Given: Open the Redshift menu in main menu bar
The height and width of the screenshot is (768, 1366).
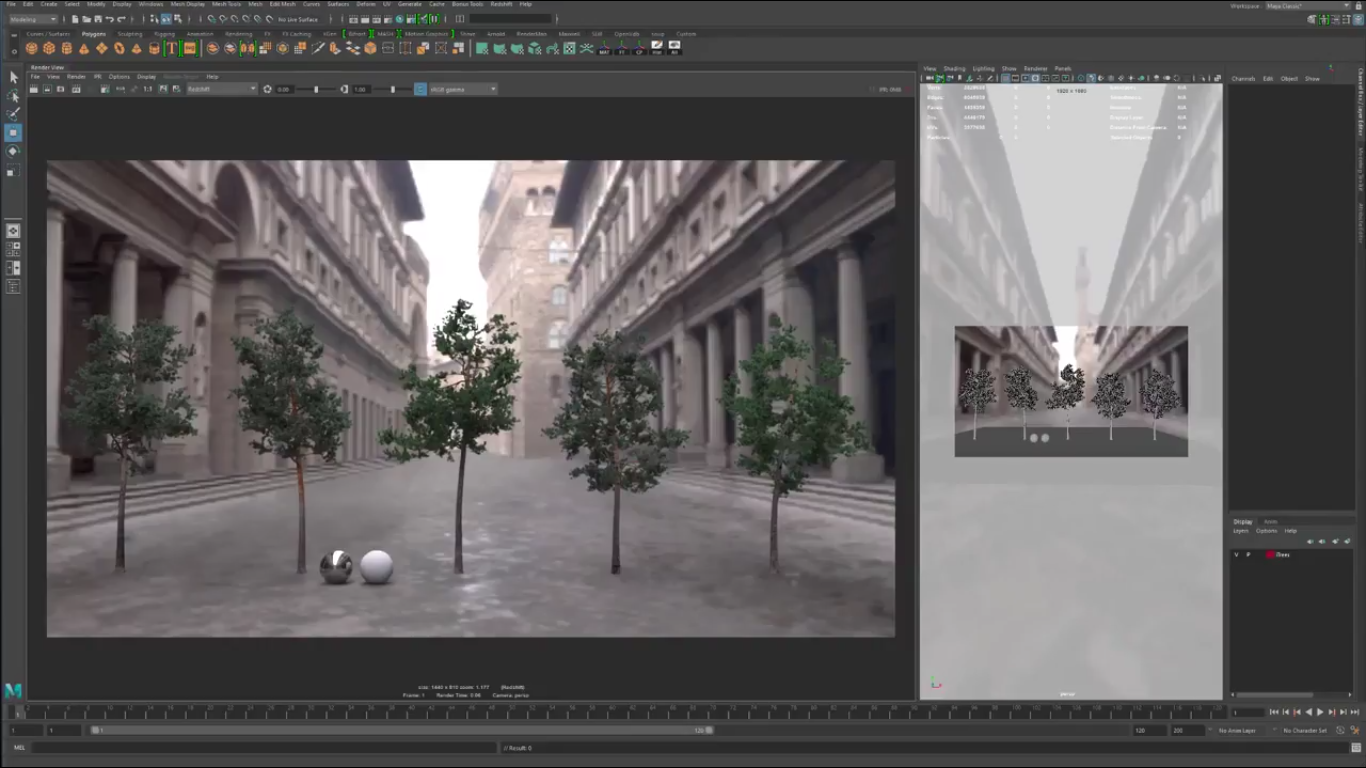Looking at the screenshot, I should pyautogui.click(x=501, y=4).
